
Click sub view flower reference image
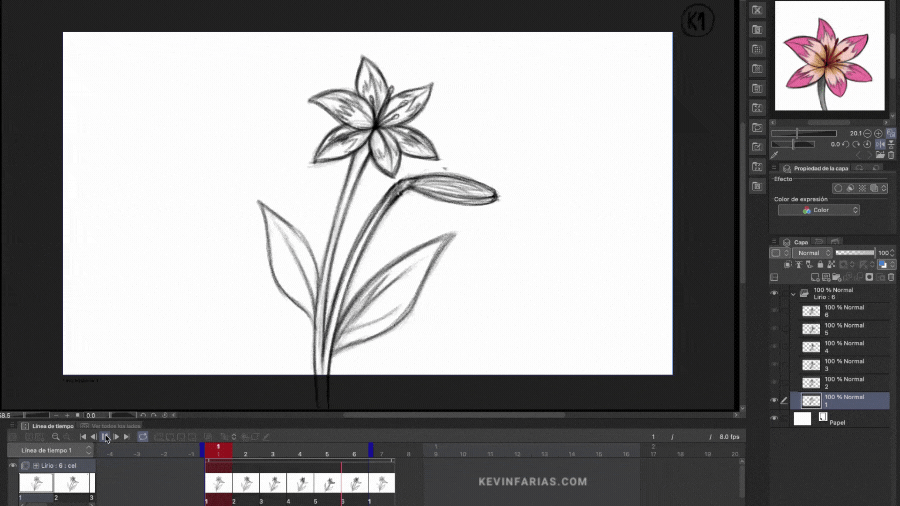(x=829, y=56)
